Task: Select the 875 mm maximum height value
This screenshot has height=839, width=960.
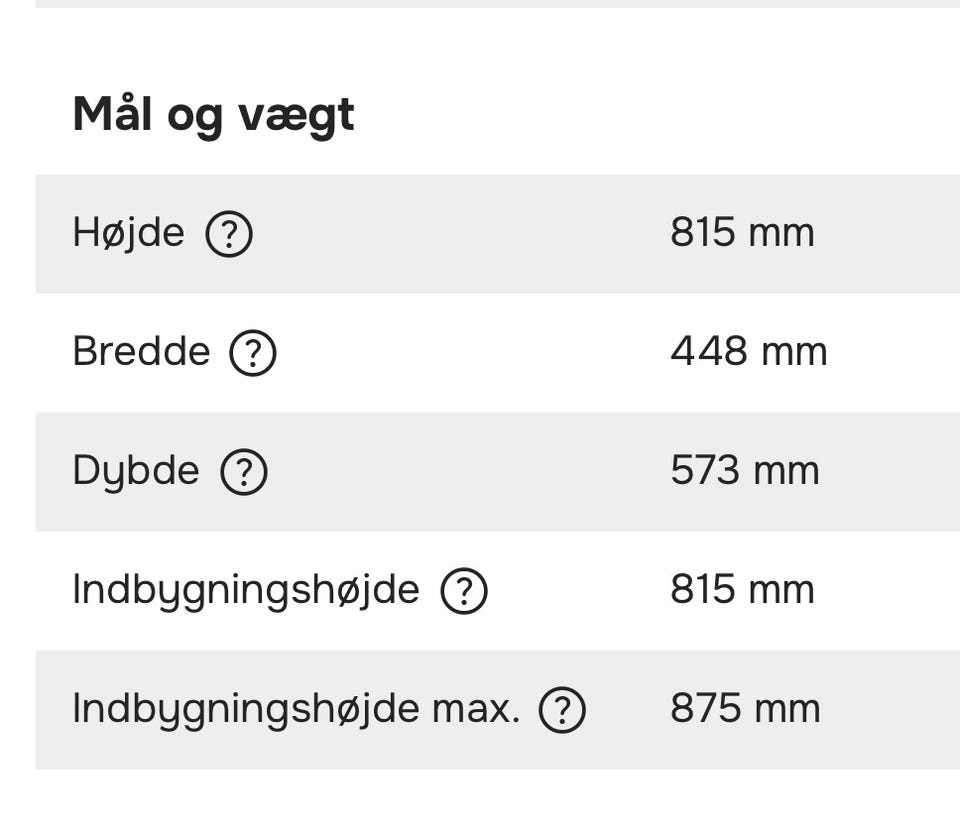Action: [745, 709]
